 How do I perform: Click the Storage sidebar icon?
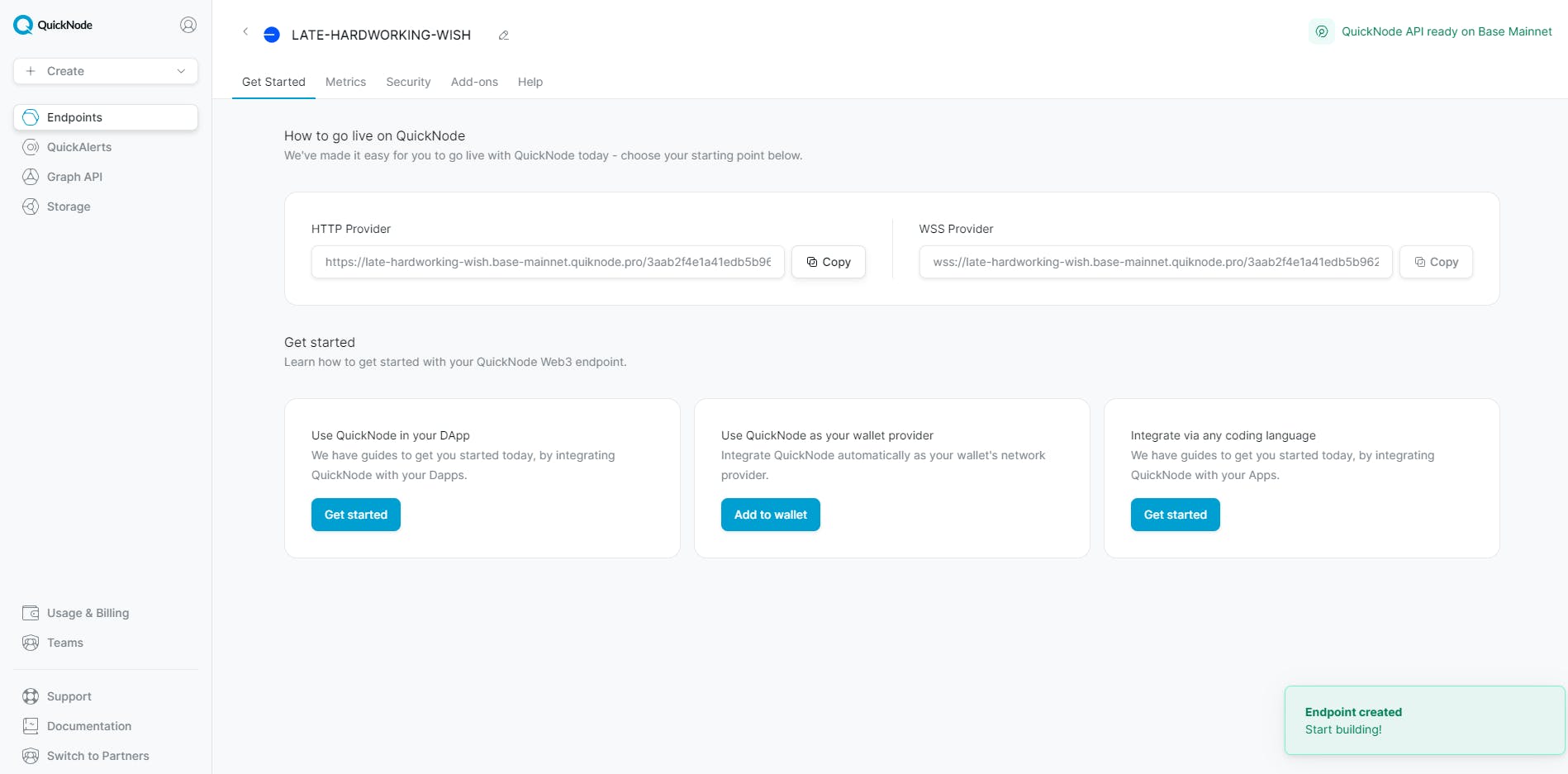(x=31, y=207)
